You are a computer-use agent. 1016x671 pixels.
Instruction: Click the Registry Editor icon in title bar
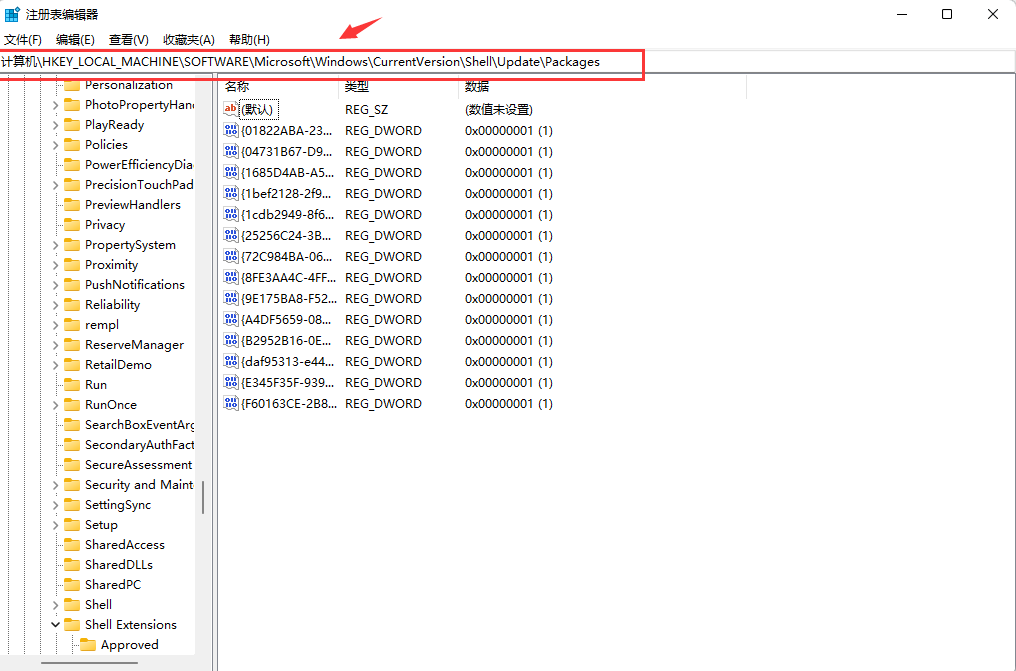[x=11, y=13]
